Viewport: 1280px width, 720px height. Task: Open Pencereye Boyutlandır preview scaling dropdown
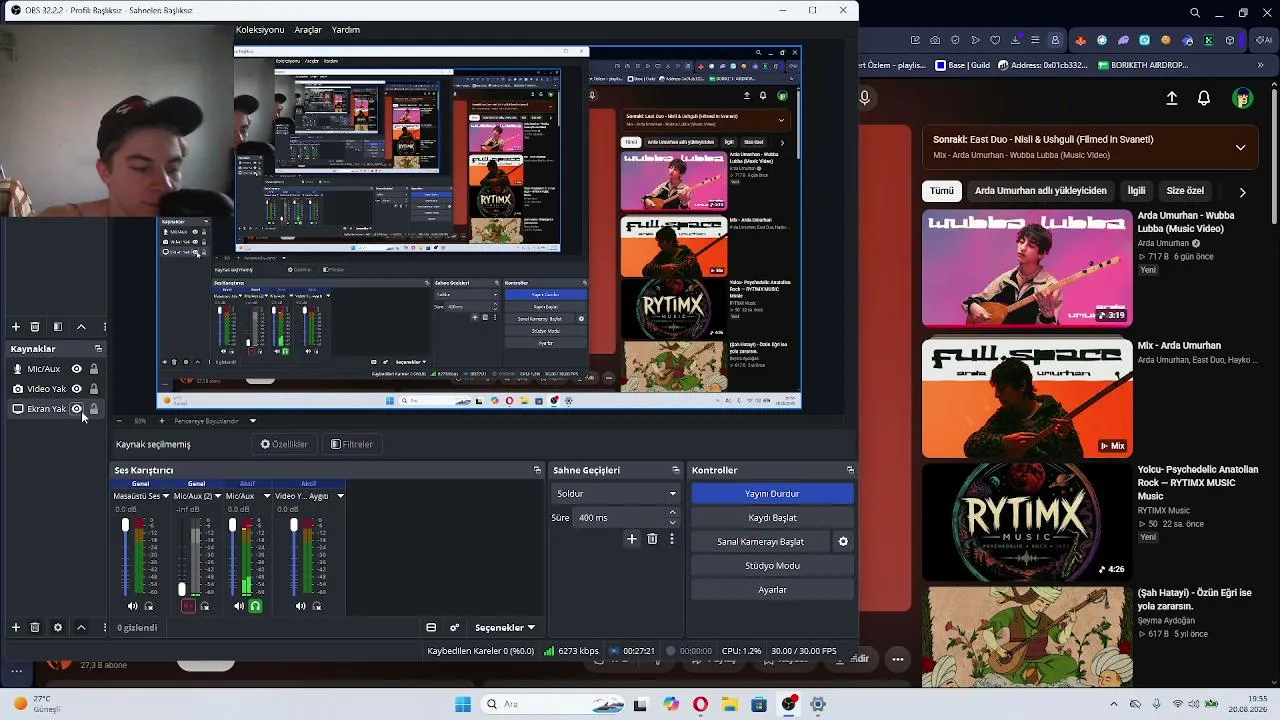pyautogui.click(x=215, y=421)
